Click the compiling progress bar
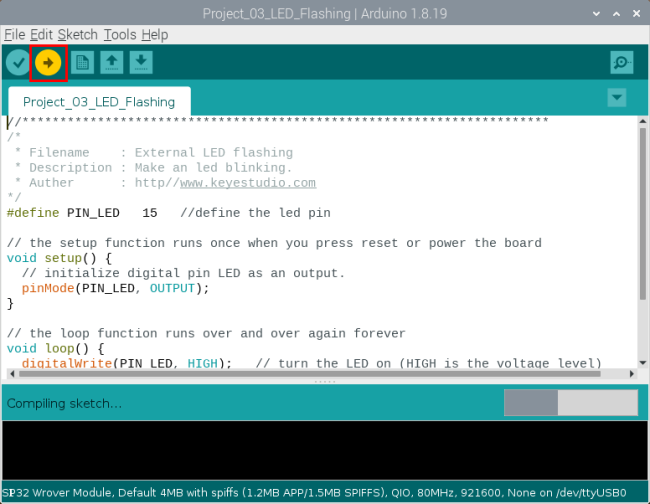650x504 pixels. (571, 402)
